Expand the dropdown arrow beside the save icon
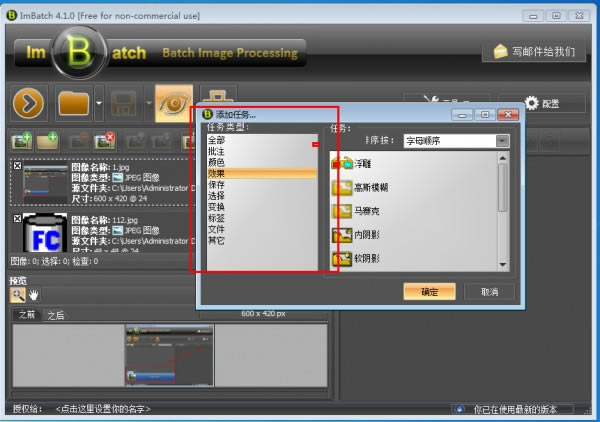The height and width of the screenshot is (422, 600). (x=146, y=103)
